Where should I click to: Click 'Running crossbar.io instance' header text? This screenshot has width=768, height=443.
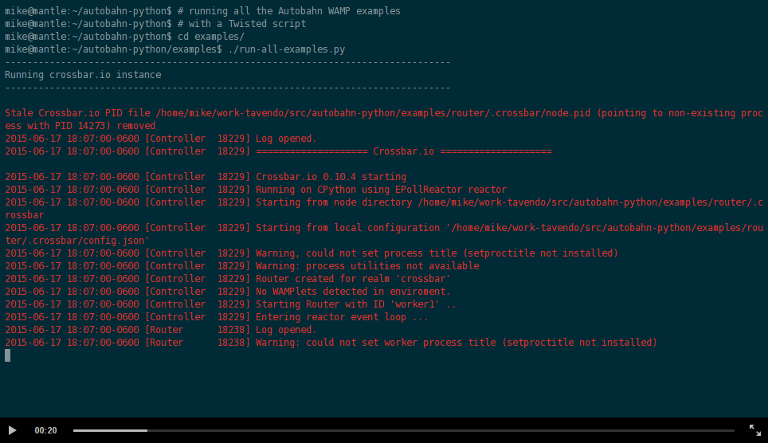[x=83, y=75]
